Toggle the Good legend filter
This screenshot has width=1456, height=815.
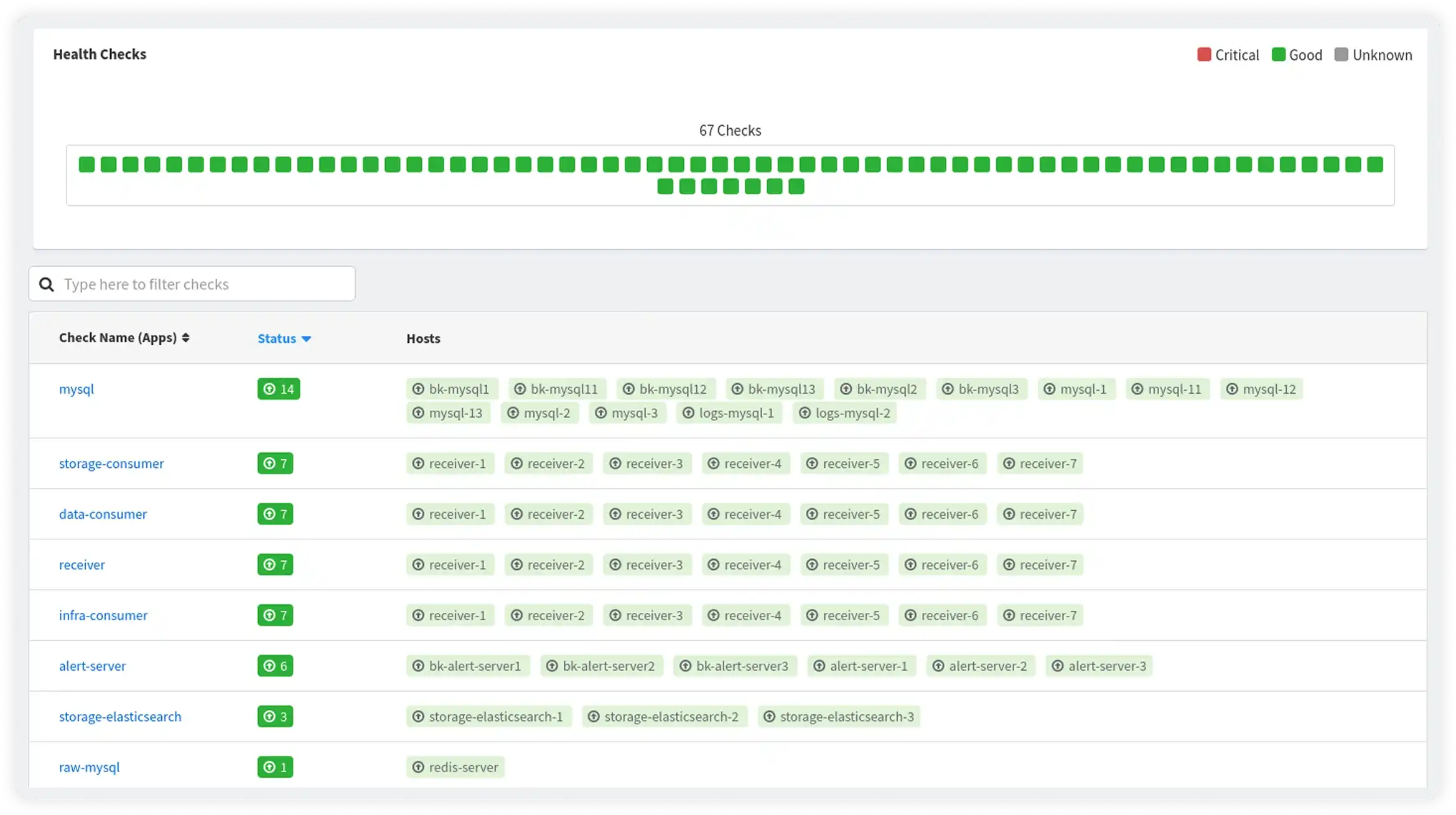click(1297, 55)
